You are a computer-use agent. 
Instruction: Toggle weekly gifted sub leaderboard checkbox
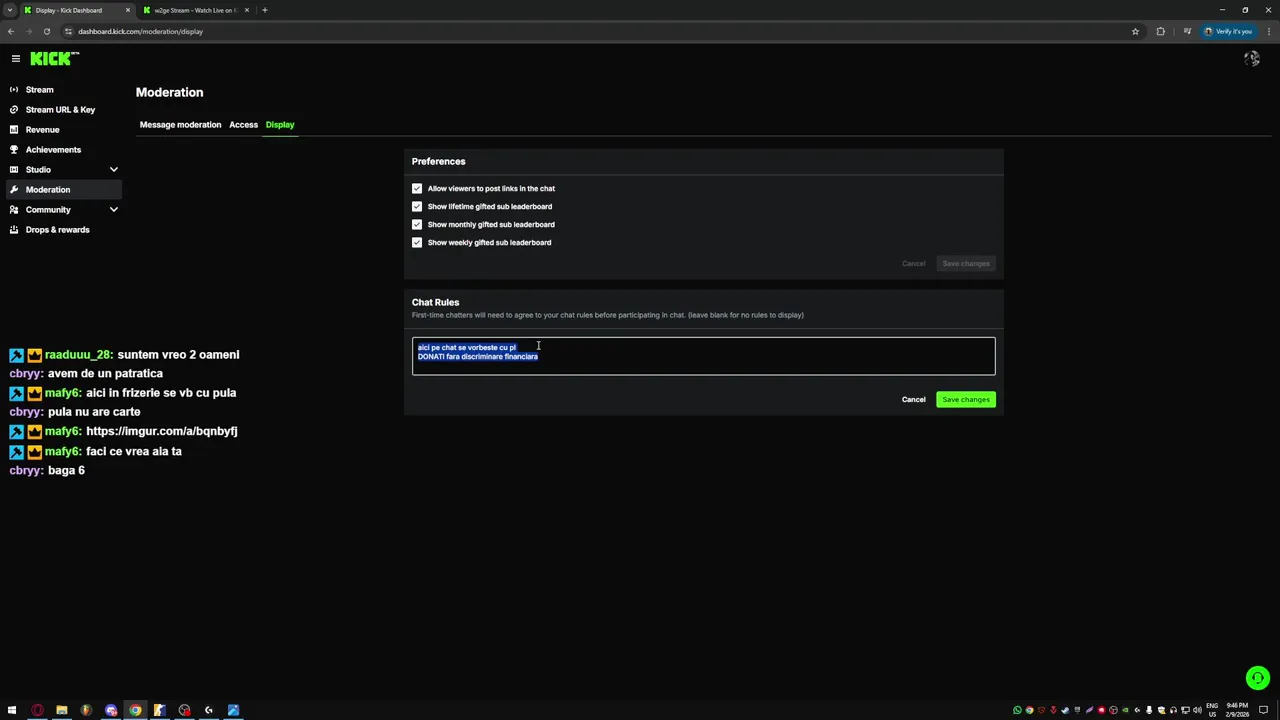(x=417, y=242)
